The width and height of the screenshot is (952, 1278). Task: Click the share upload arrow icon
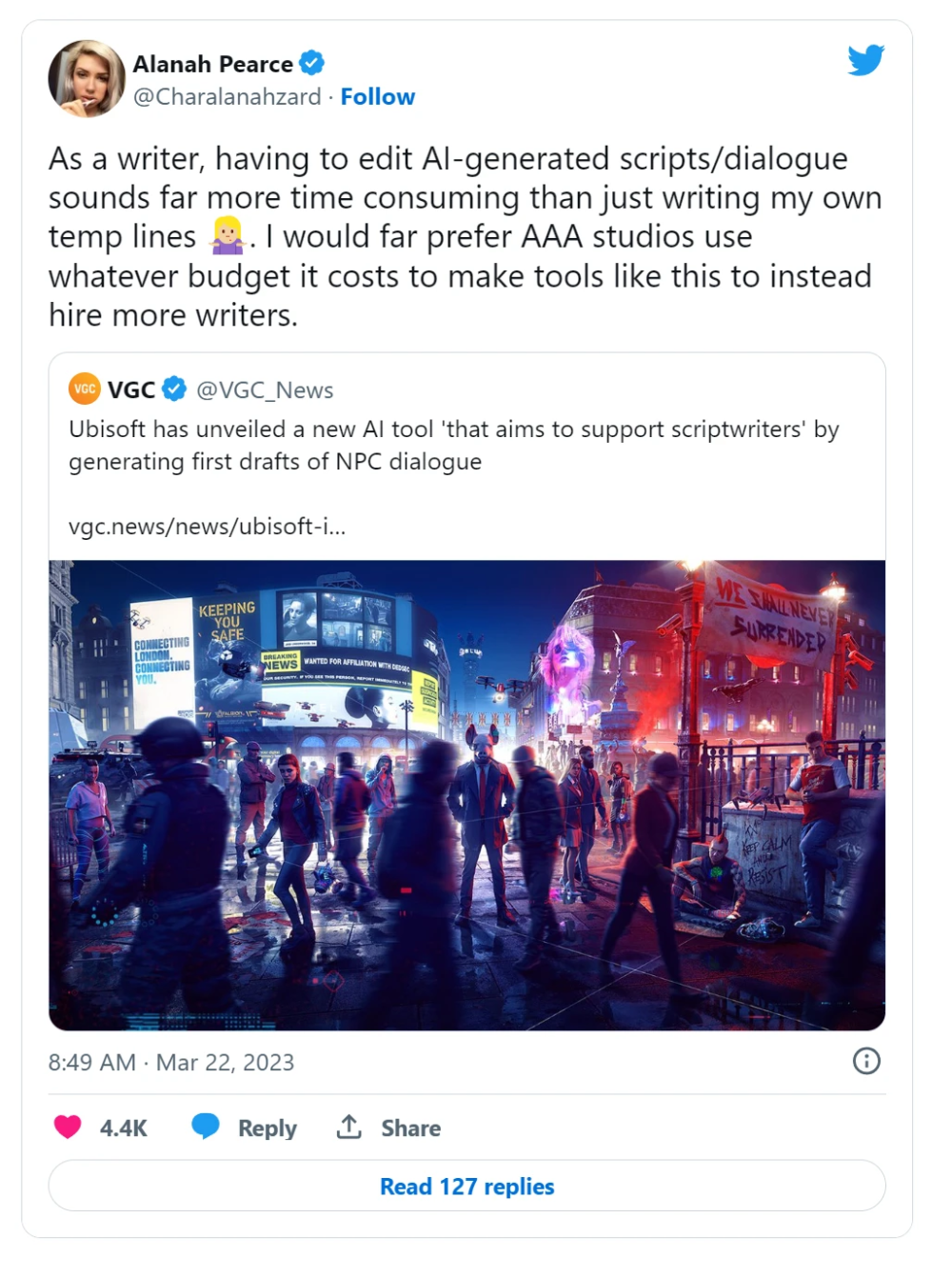pyautogui.click(x=349, y=1127)
